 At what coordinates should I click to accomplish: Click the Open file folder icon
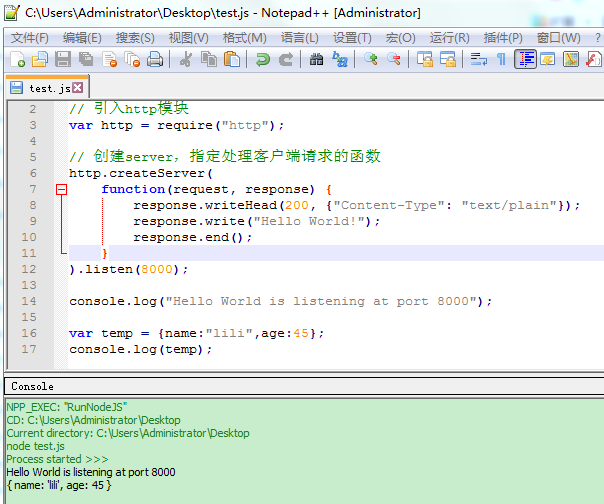coord(40,59)
